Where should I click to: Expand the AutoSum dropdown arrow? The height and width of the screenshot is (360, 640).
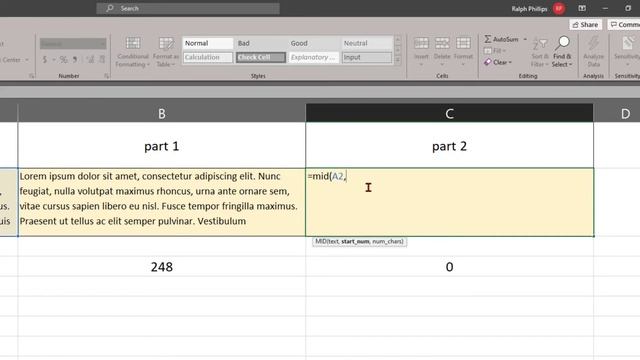(x=525, y=39)
